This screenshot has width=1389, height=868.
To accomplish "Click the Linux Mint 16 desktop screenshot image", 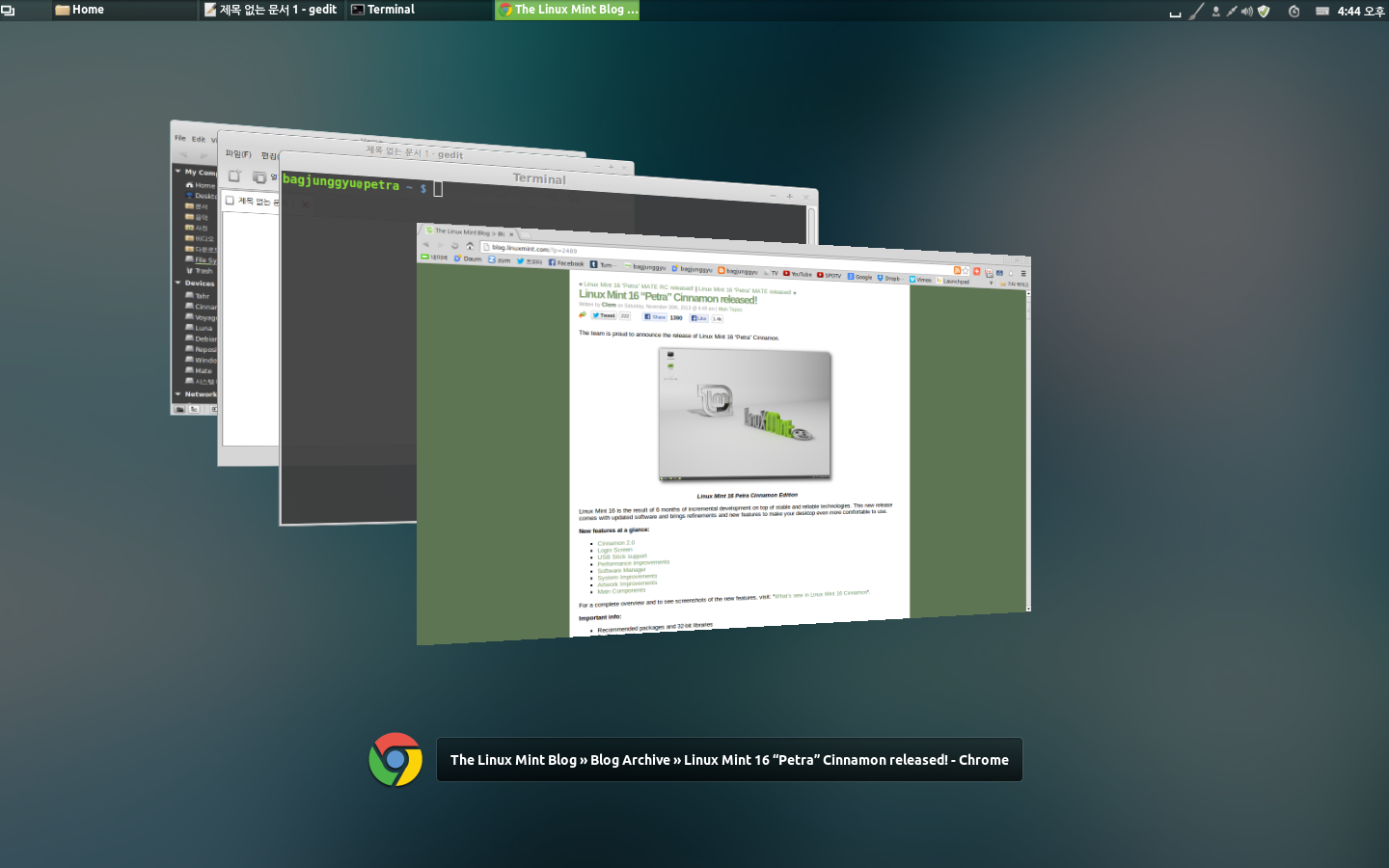I will (x=745, y=415).
